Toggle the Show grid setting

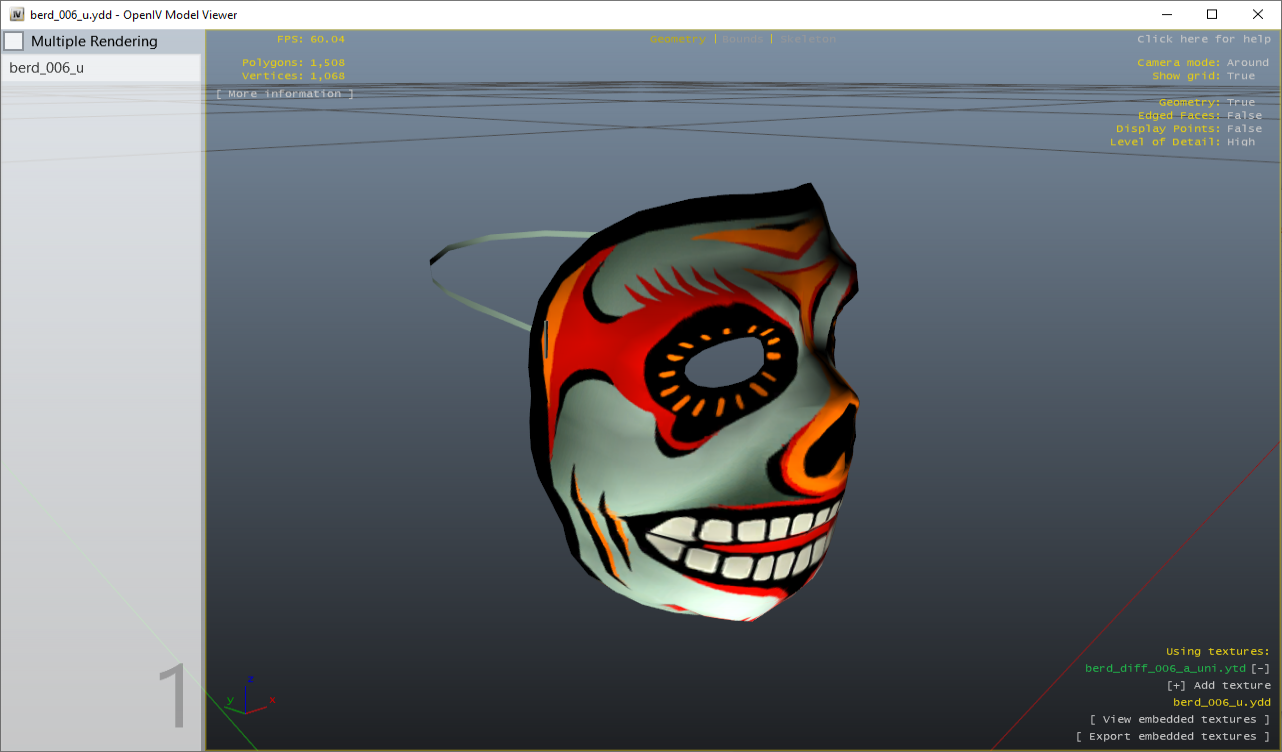(1240, 76)
